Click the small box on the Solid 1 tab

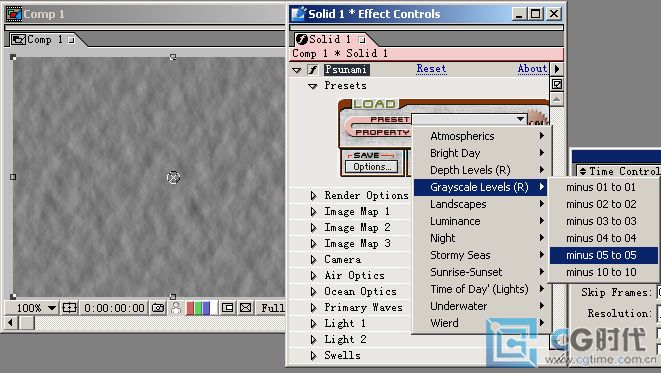tap(362, 40)
